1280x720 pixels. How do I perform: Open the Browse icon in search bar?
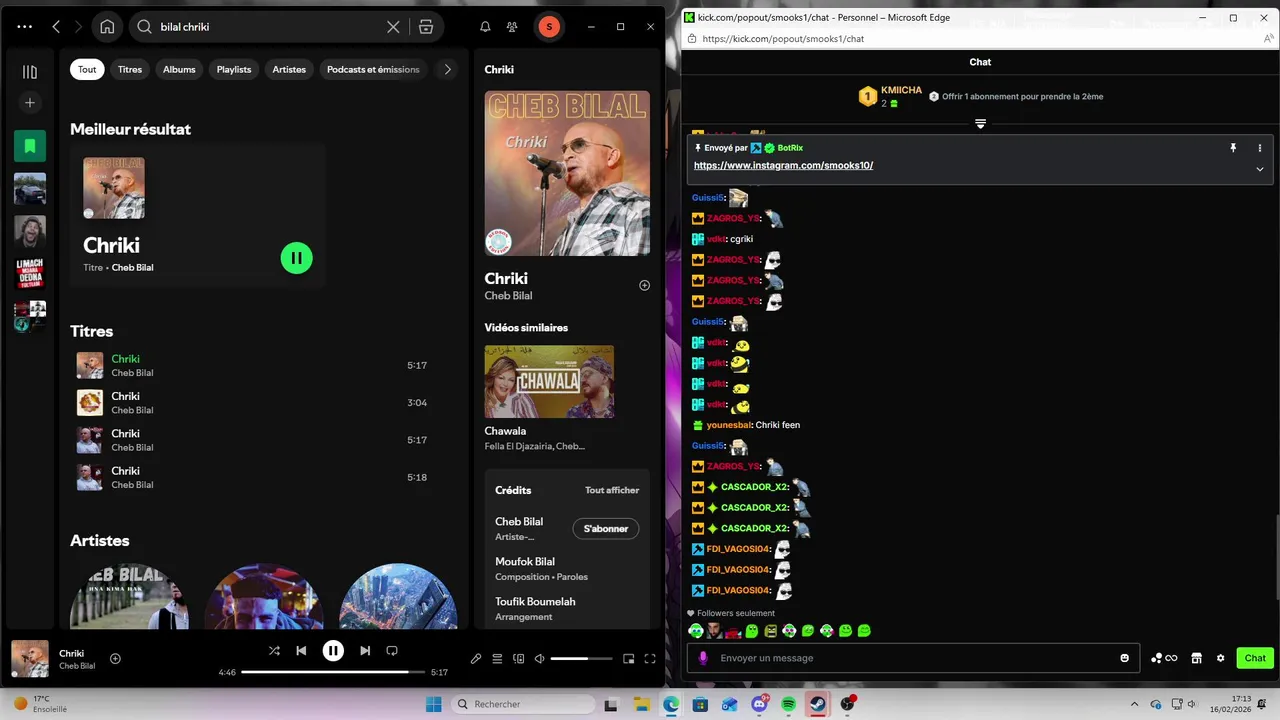coord(426,27)
